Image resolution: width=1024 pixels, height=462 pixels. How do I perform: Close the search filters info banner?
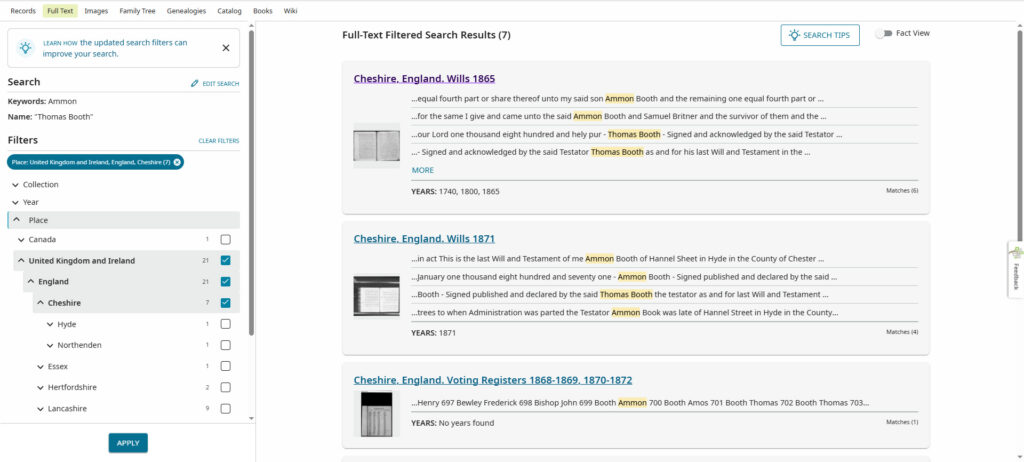coord(225,48)
